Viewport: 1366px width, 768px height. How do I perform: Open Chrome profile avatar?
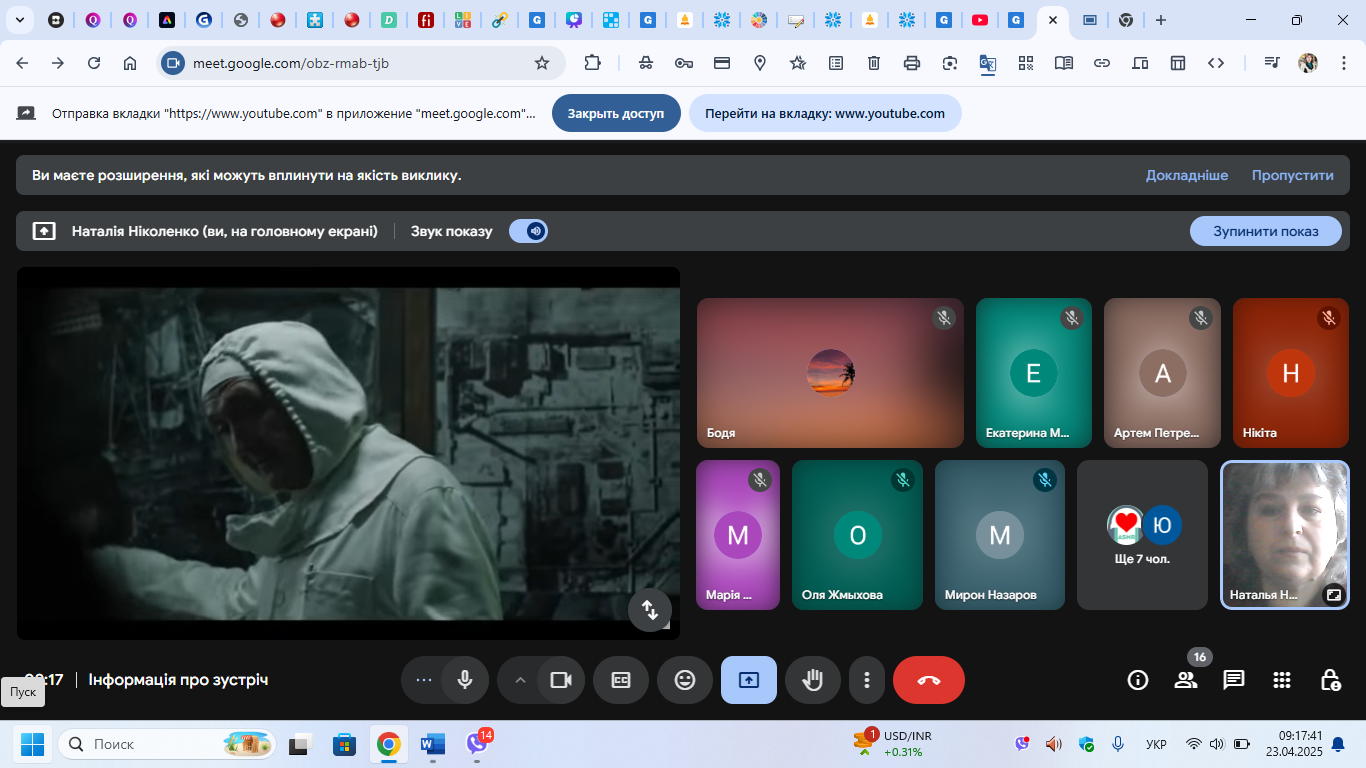[1308, 63]
